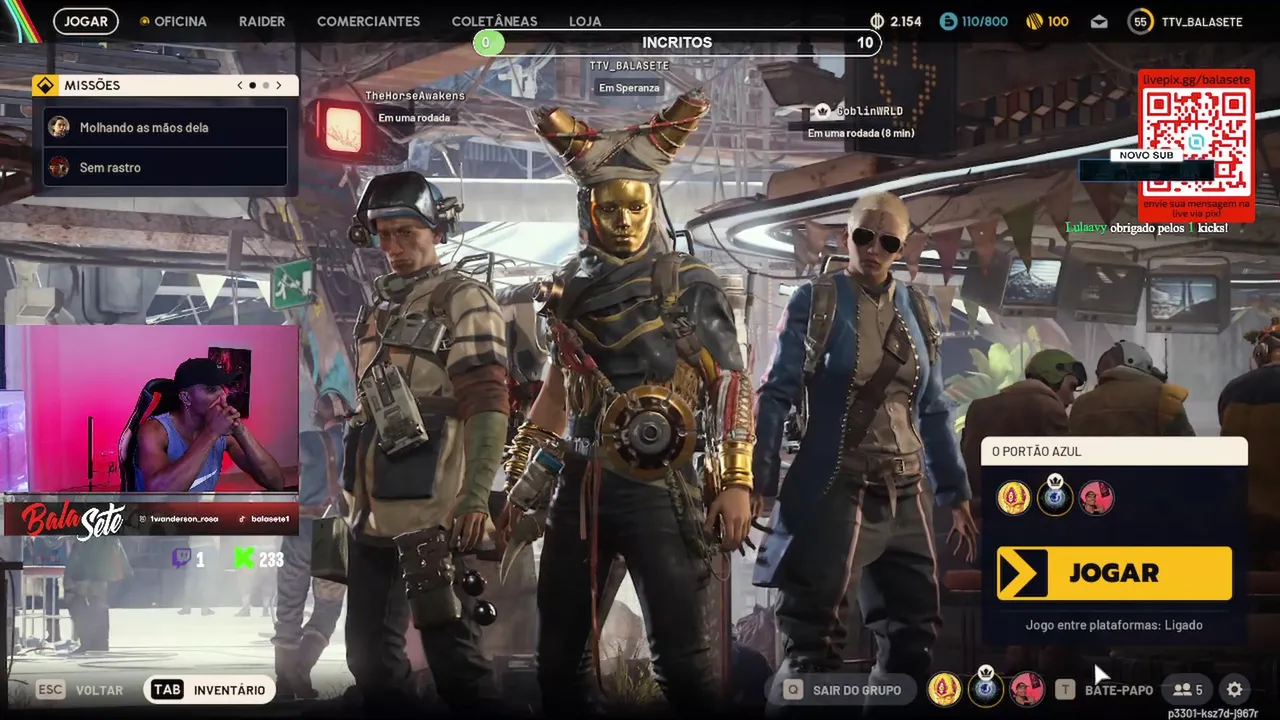Switch to the OFICINA tab
The image size is (1280, 720).
click(x=180, y=21)
